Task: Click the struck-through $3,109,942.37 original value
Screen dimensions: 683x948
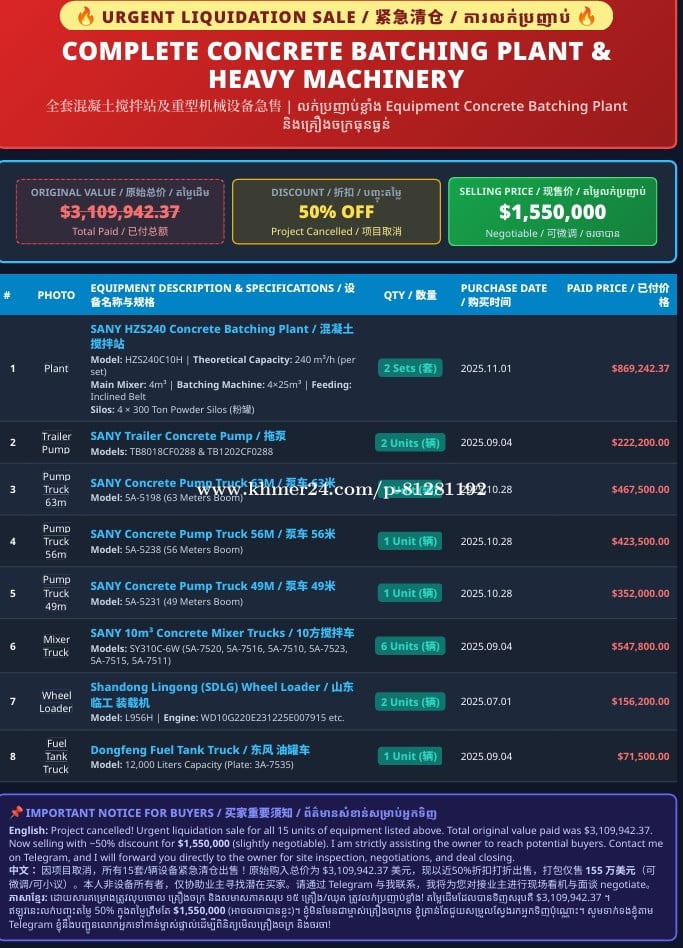Action: tap(120, 212)
